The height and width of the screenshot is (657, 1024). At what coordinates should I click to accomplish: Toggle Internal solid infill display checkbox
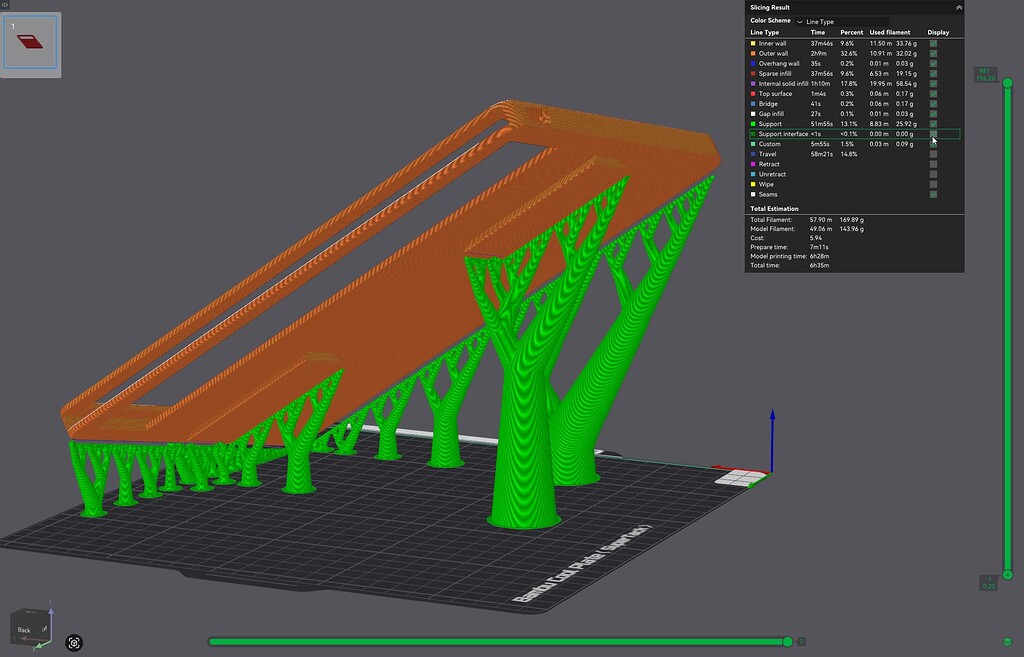tap(933, 84)
